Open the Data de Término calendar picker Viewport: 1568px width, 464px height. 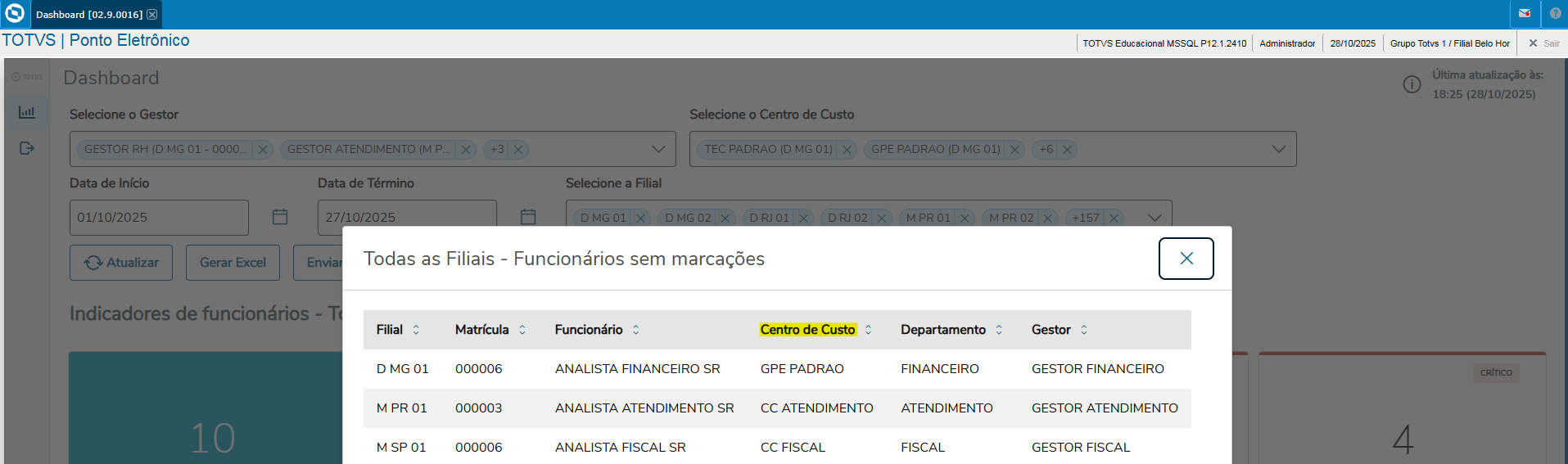[x=528, y=217]
